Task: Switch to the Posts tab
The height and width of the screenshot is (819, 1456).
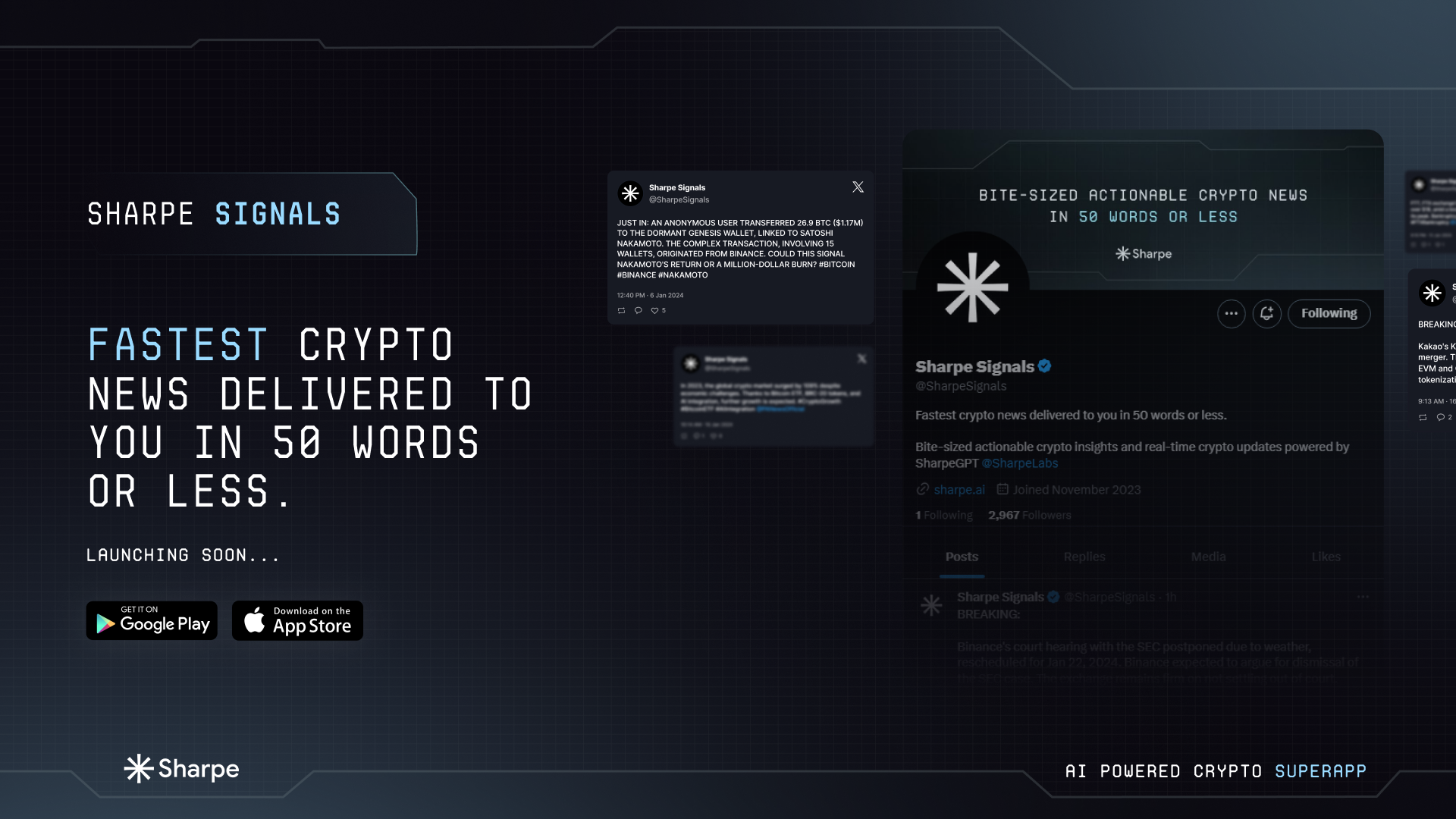Action: click(x=962, y=557)
